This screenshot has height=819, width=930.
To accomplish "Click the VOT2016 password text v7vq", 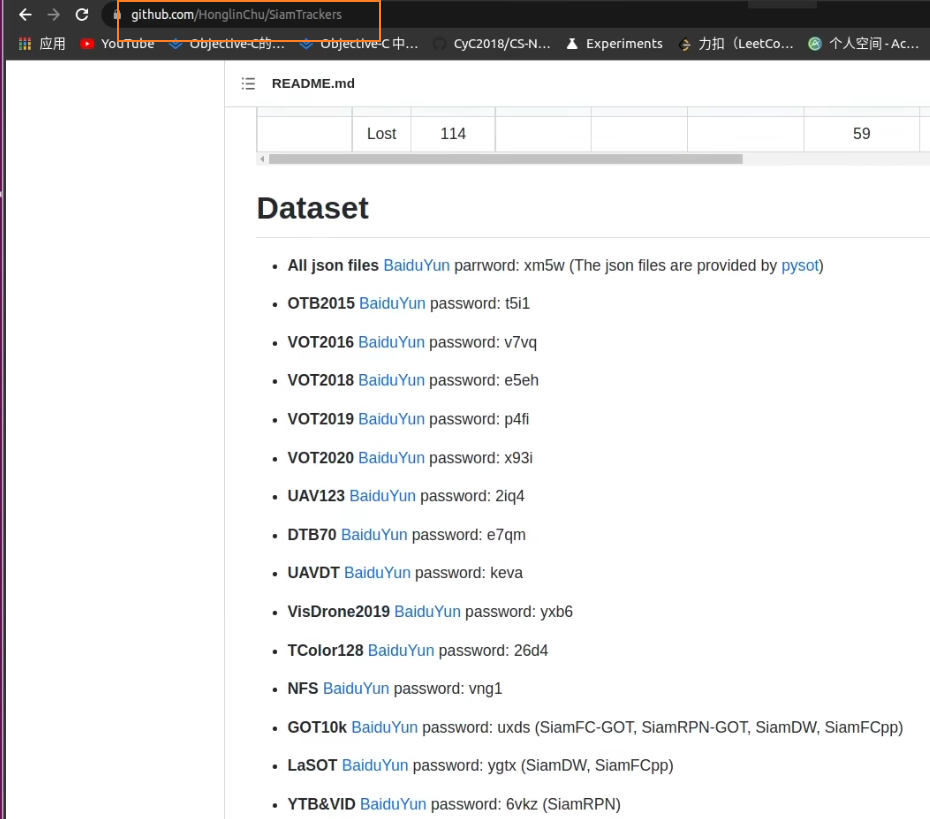I will [x=520, y=342].
